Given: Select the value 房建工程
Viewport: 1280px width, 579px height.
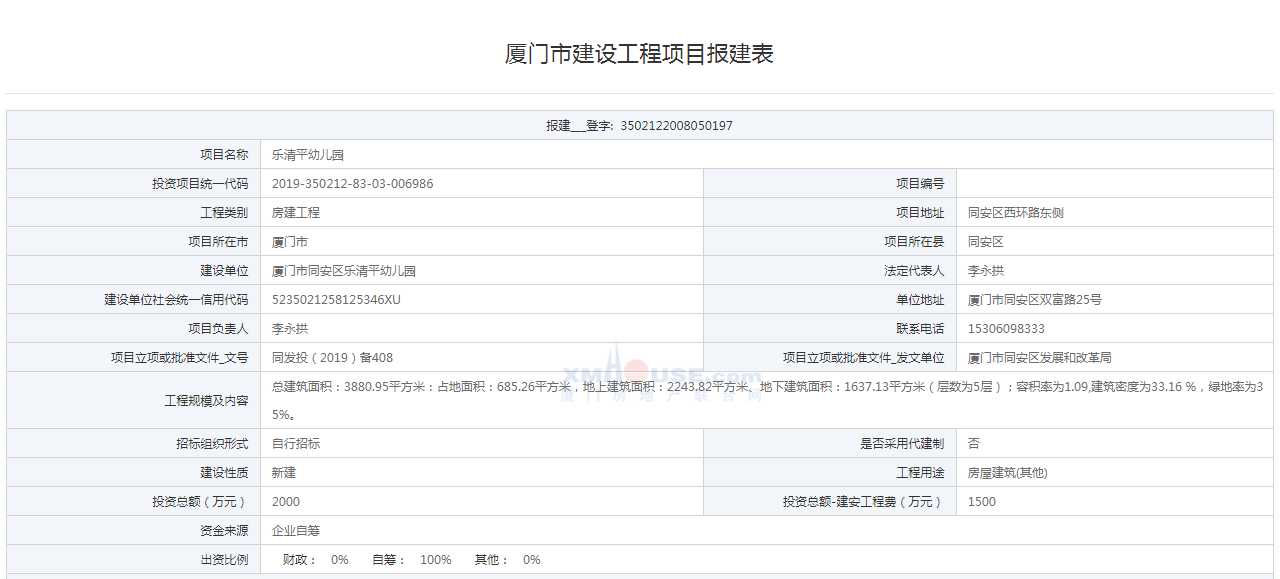Looking at the screenshot, I should (x=296, y=213).
